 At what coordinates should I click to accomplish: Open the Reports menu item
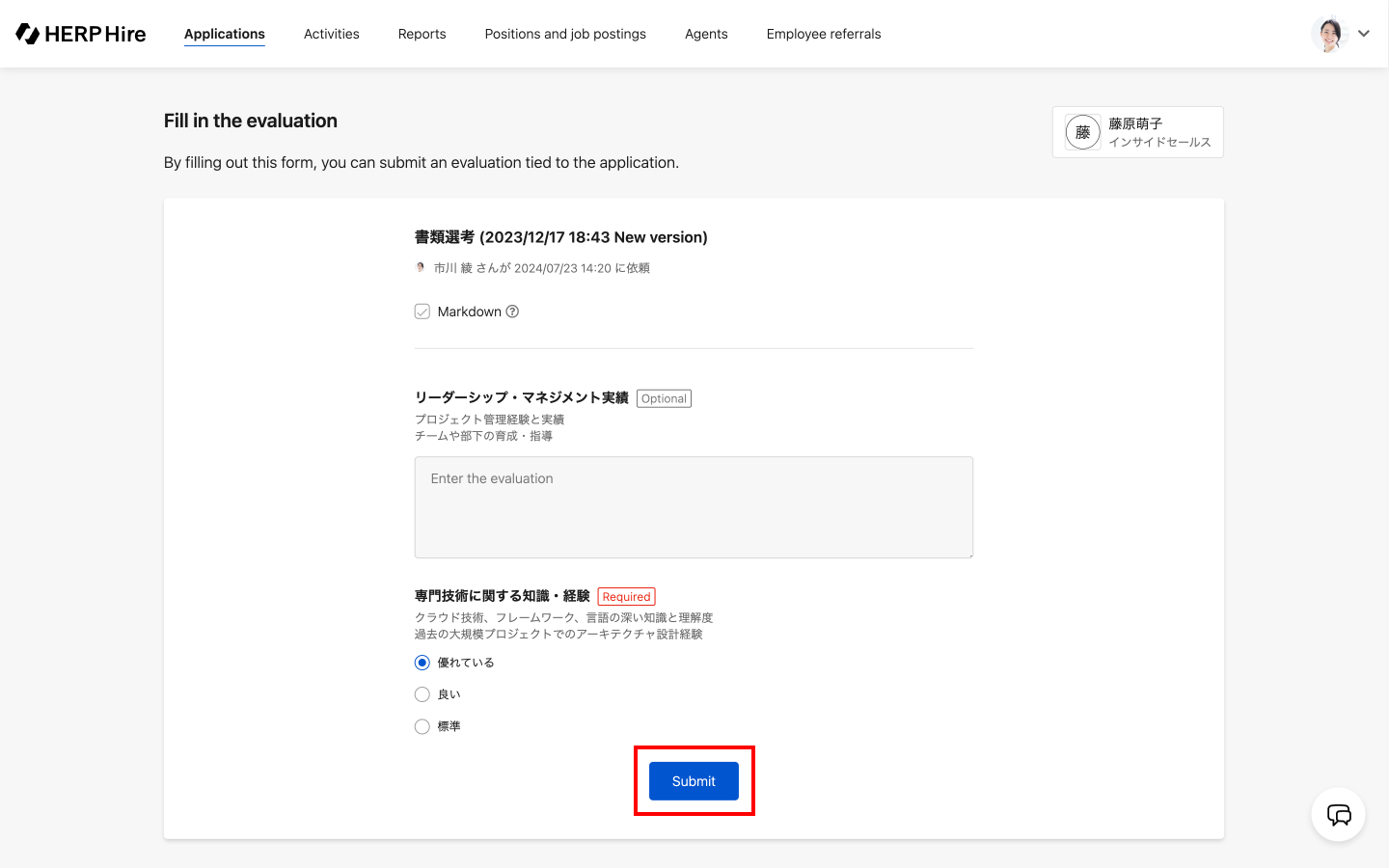422,34
